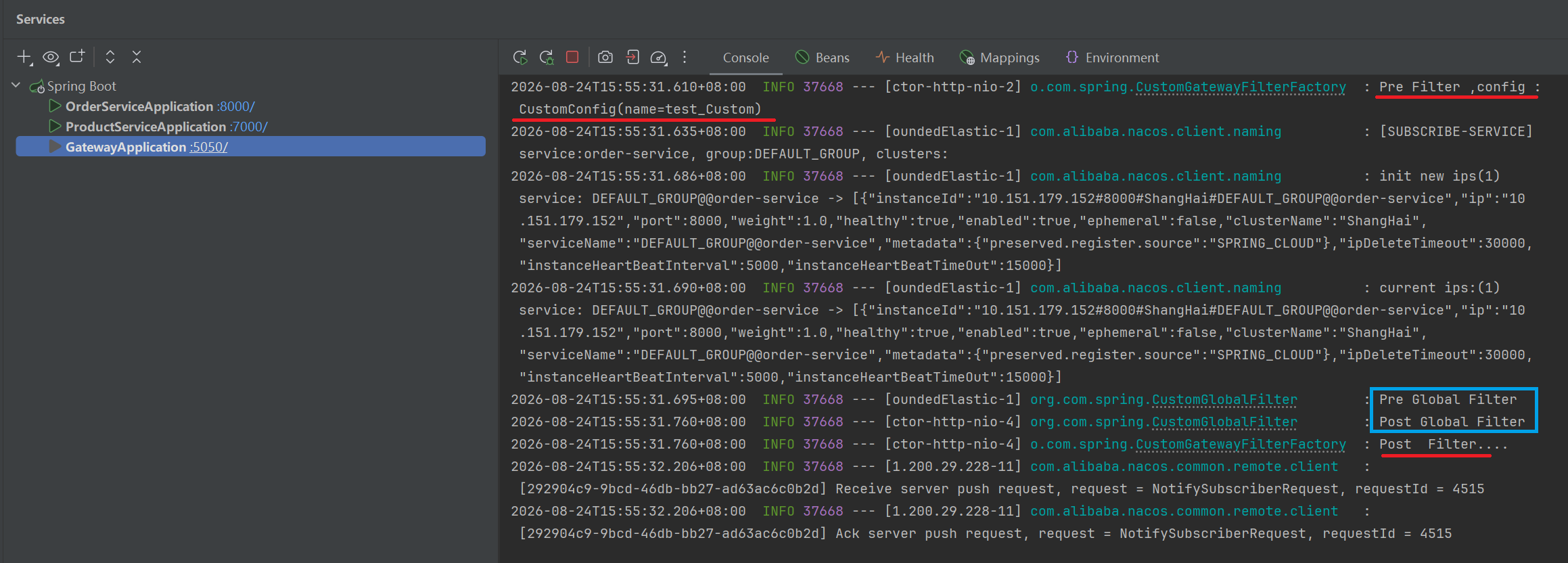The height and width of the screenshot is (563, 1568).
Task: Open the ProductServiceApplication :7000/ port link
Action: 249,127
